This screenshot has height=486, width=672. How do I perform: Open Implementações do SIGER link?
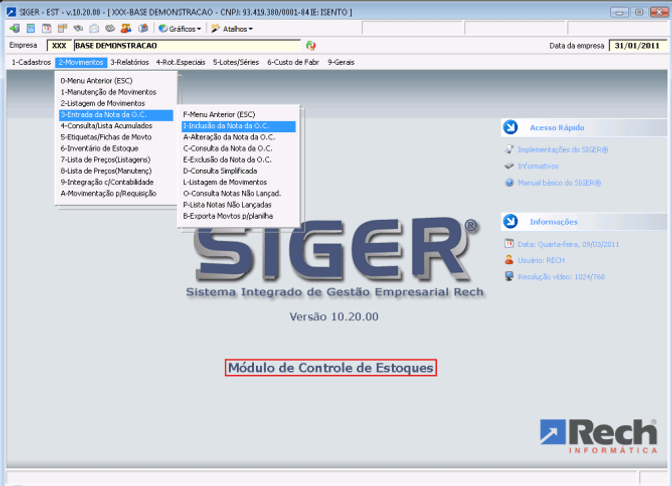pyautogui.click(x=563, y=150)
